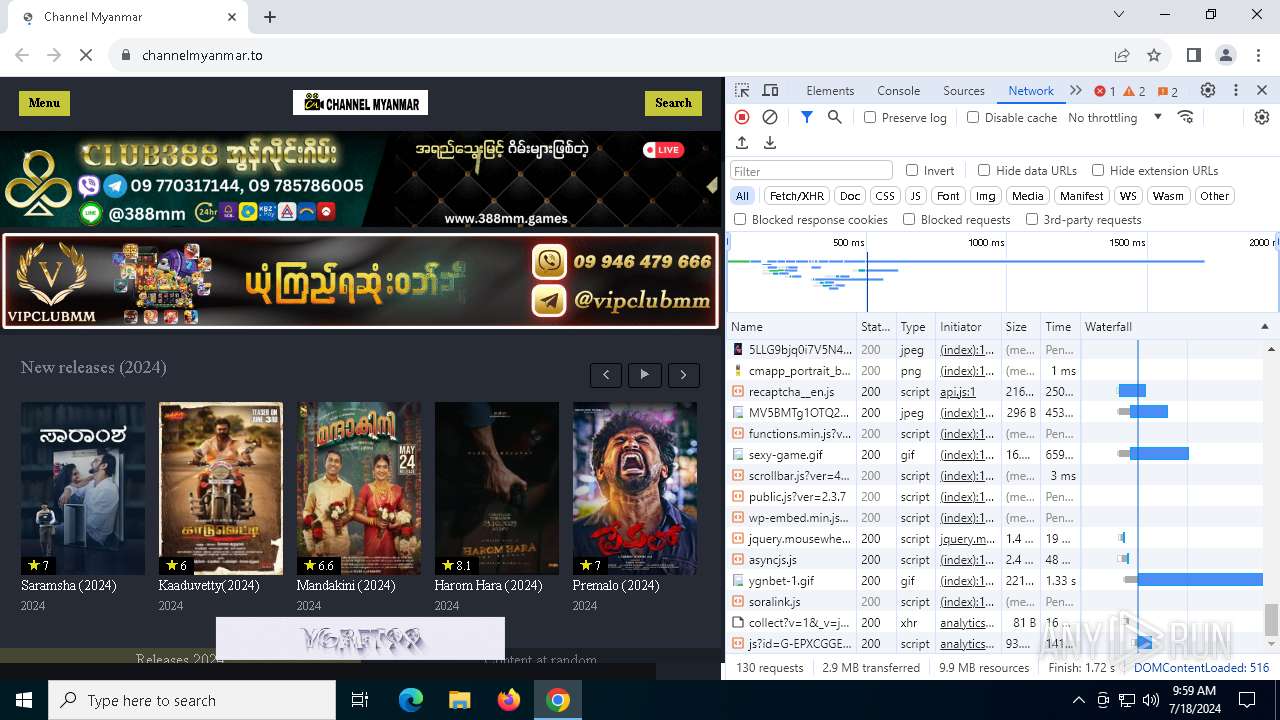Open Chrome side panel icon
Viewport: 1280px width, 720px height.
coord(1194,55)
